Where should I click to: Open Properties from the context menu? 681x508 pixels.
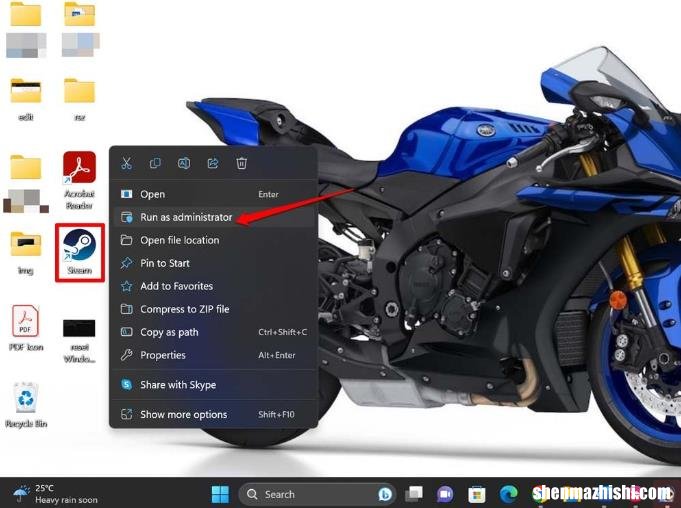[213, 355]
